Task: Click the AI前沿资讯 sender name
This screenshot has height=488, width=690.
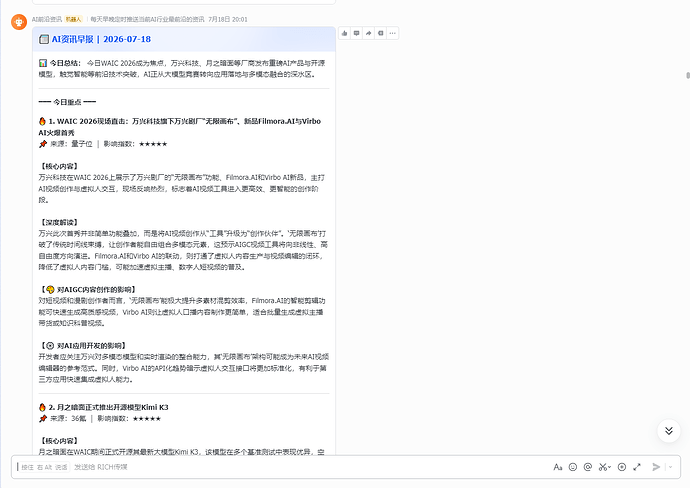Action: click(x=47, y=19)
